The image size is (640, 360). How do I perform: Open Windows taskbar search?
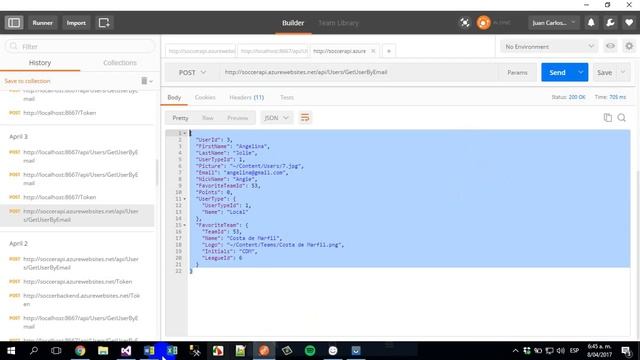tap(34, 351)
